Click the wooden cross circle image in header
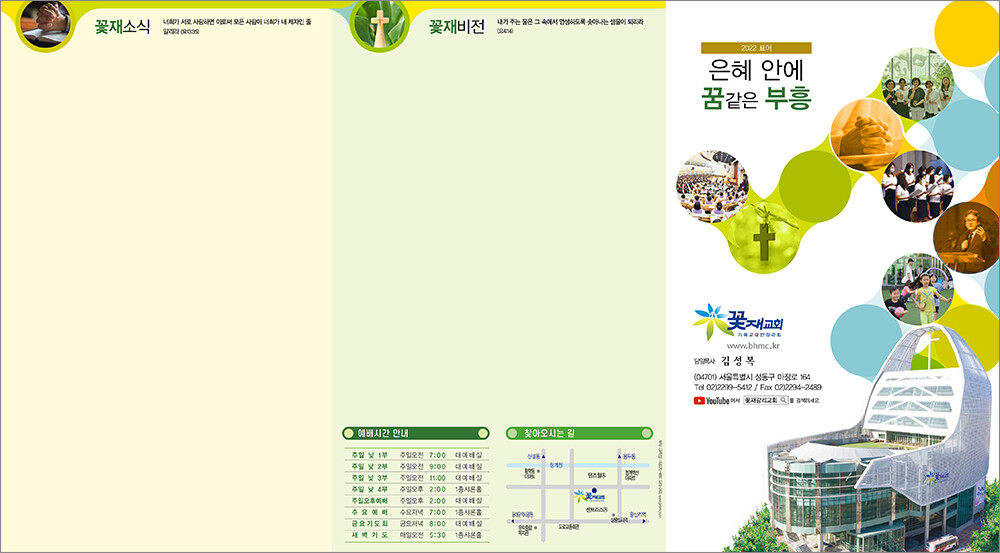The width and height of the screenshot is (1000, 553). click(x=379, y=26)
